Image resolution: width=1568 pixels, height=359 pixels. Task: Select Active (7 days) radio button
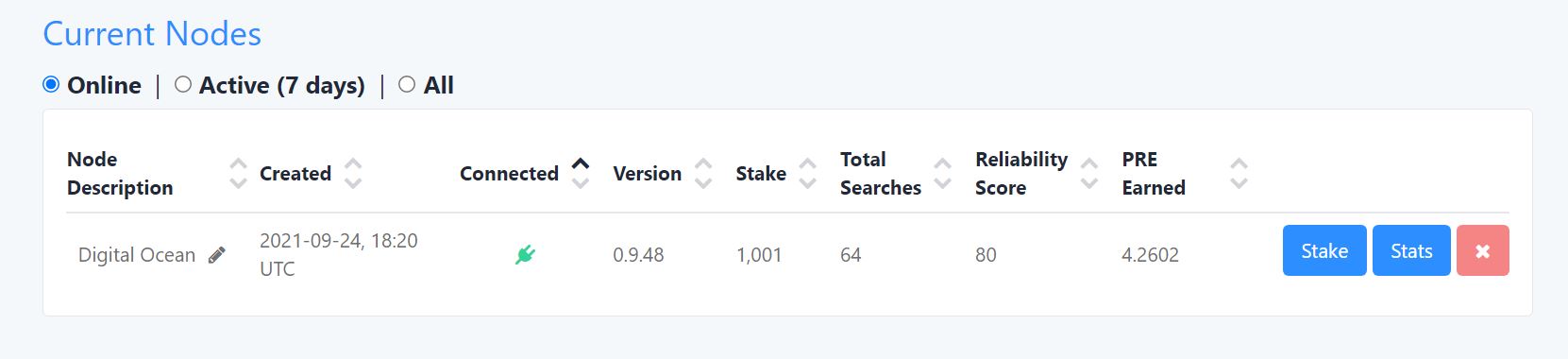pyautogui.click(x=183, y=85)
